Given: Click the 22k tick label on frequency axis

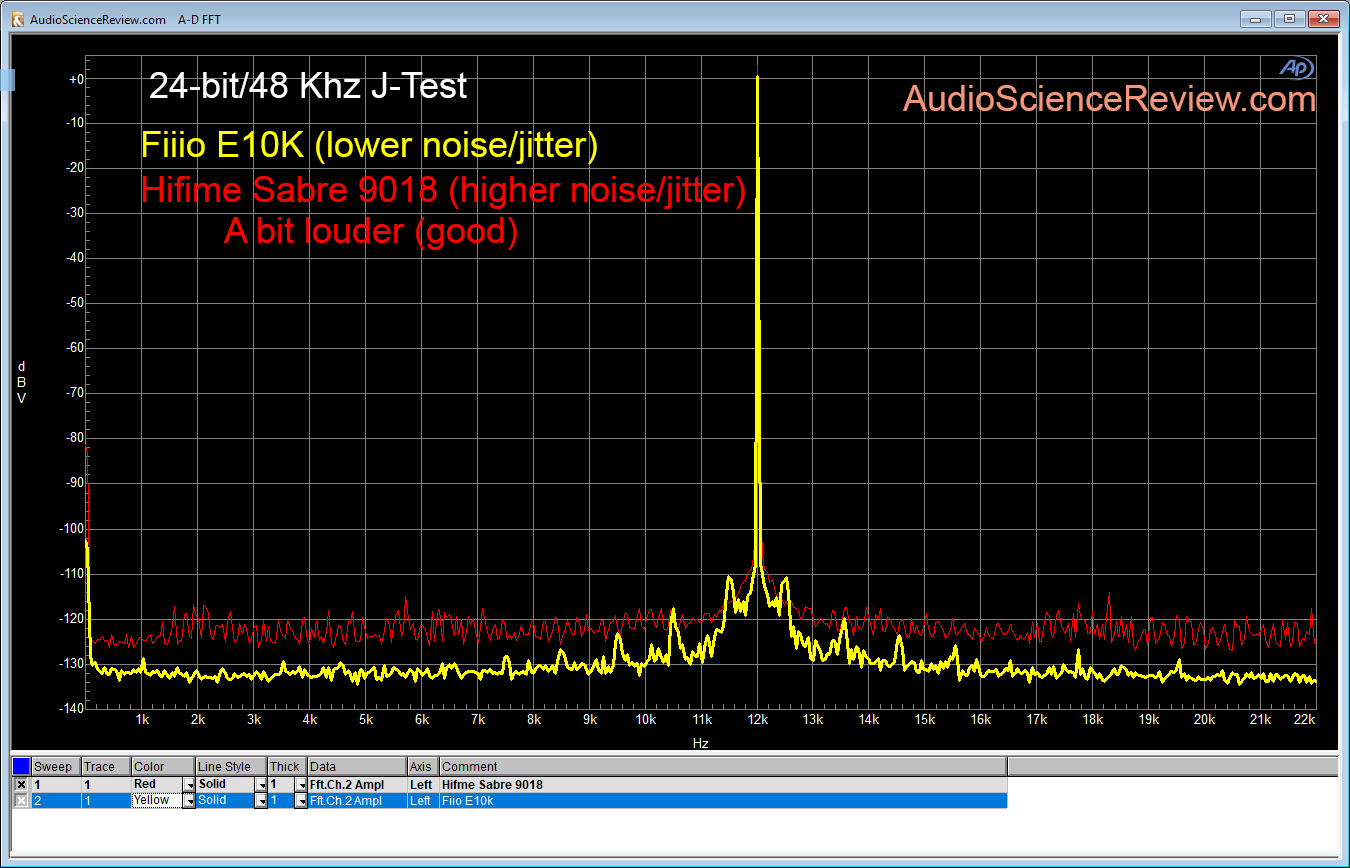Looking at the screenshot, I should coord(1304,720).
